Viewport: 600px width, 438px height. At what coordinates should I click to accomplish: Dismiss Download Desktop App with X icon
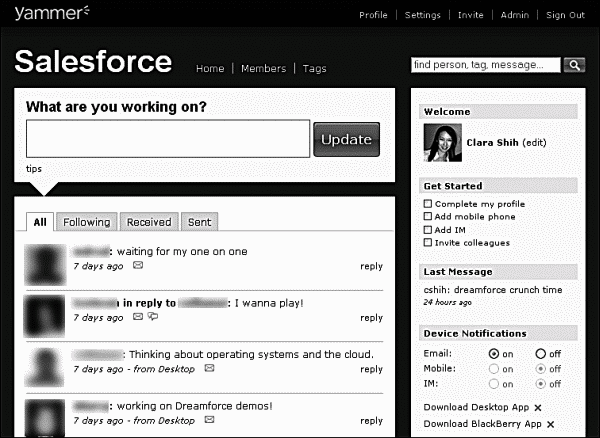[537, 408]
